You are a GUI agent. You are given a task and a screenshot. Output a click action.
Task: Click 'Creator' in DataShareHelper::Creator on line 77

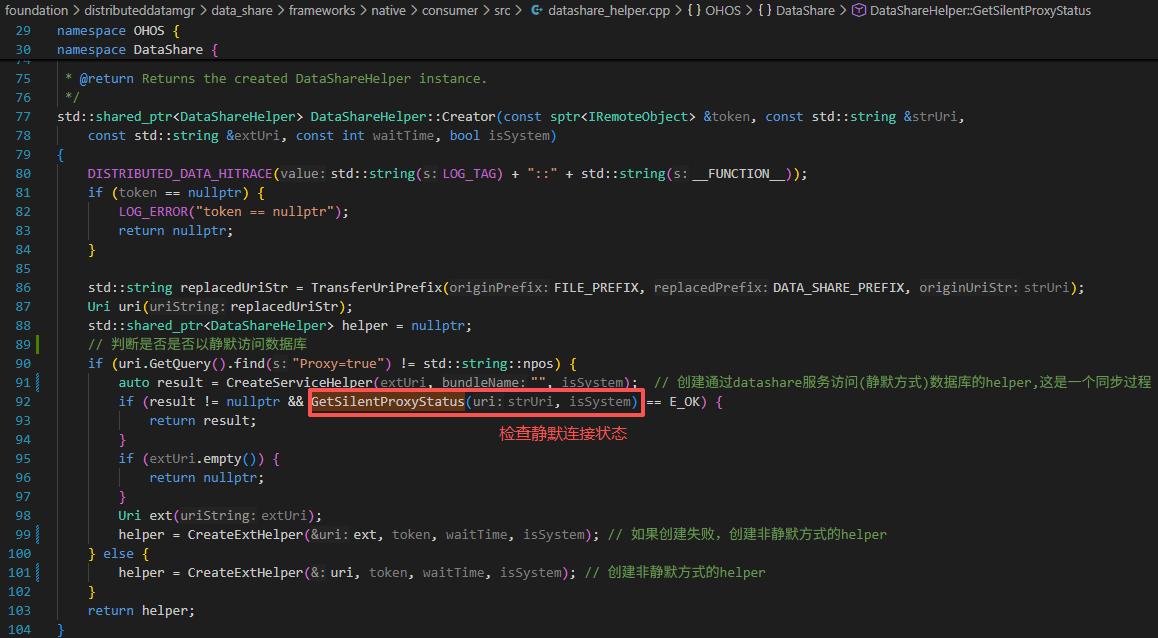[x=469, y=117]
